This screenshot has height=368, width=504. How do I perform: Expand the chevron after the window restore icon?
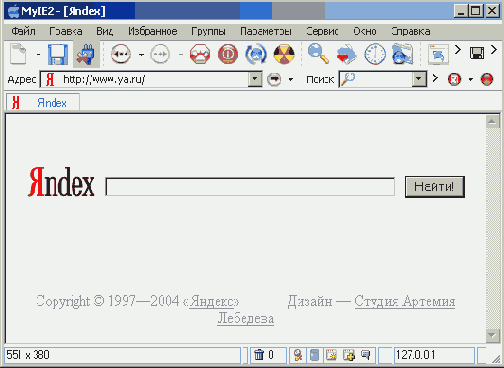(x=458, y=50)
